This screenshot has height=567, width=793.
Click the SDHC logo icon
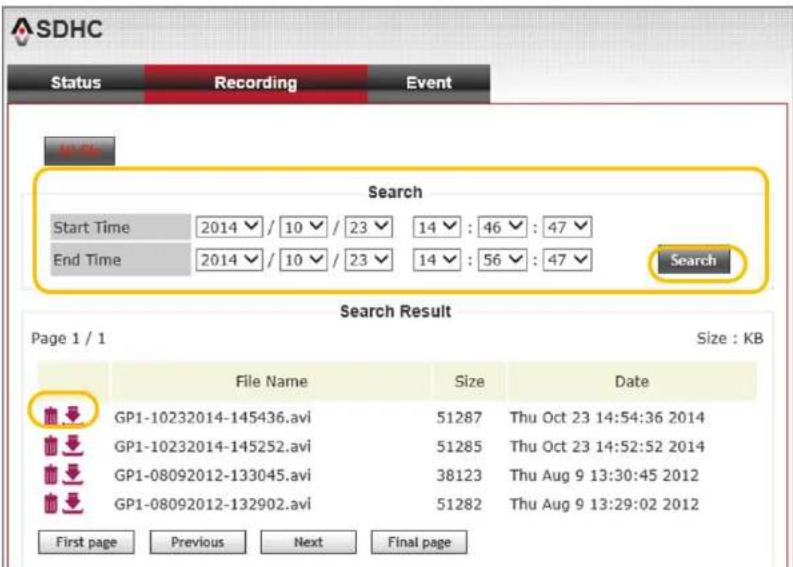point(22,31)
